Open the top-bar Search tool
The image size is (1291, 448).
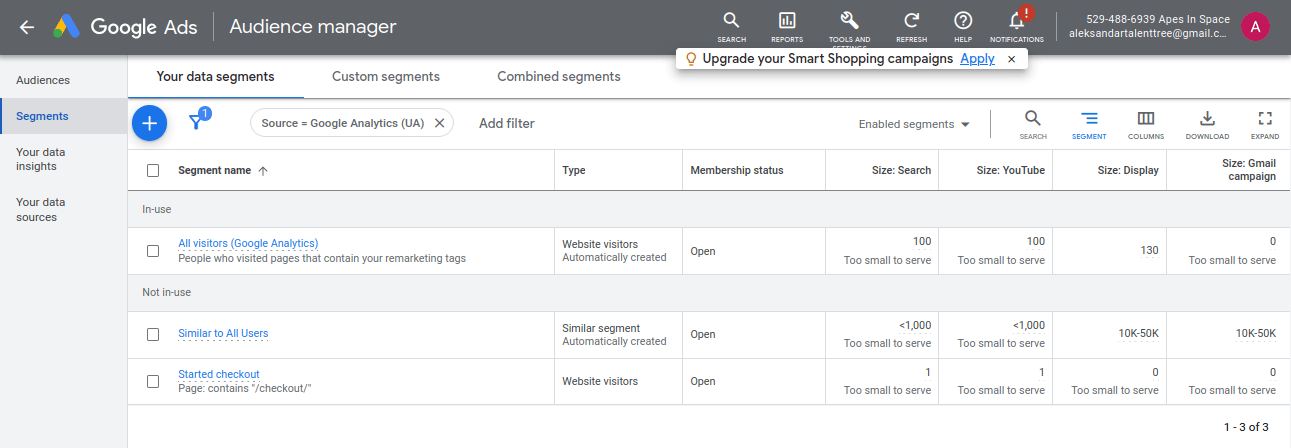(x=731, y=26)
